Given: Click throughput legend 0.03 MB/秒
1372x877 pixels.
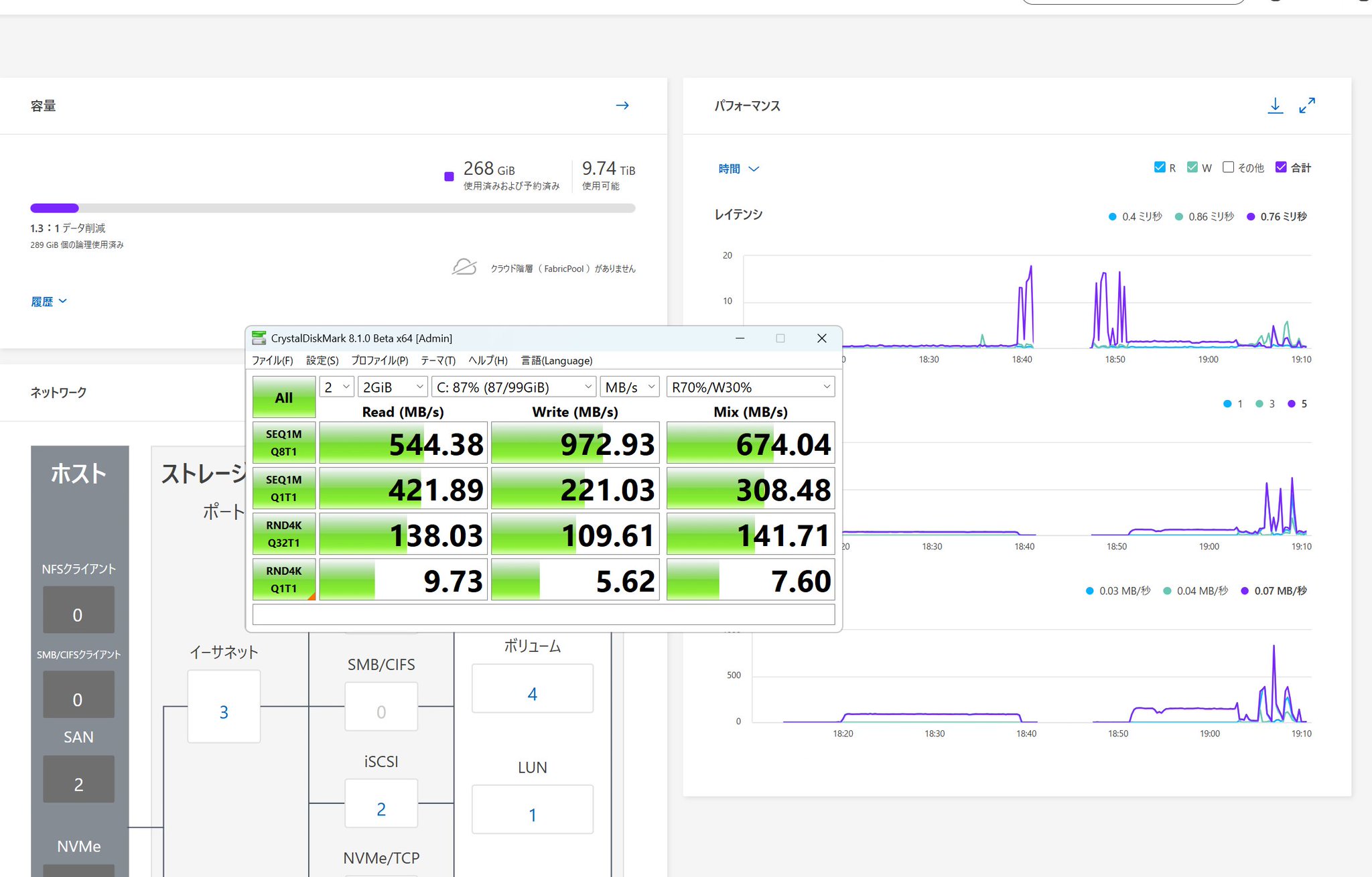Looking at the screenshot, I should pyautogui.click(x=1118, y=591).
